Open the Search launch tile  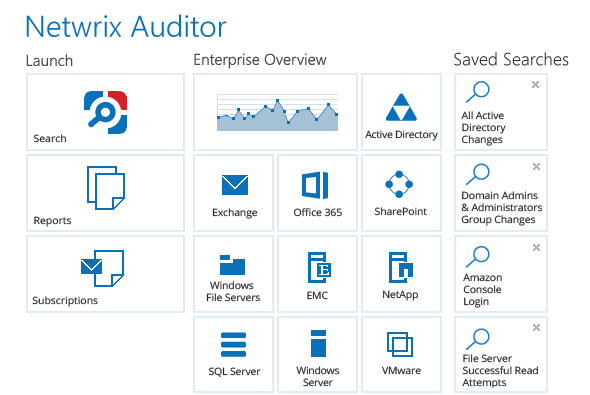click(105, 112)
